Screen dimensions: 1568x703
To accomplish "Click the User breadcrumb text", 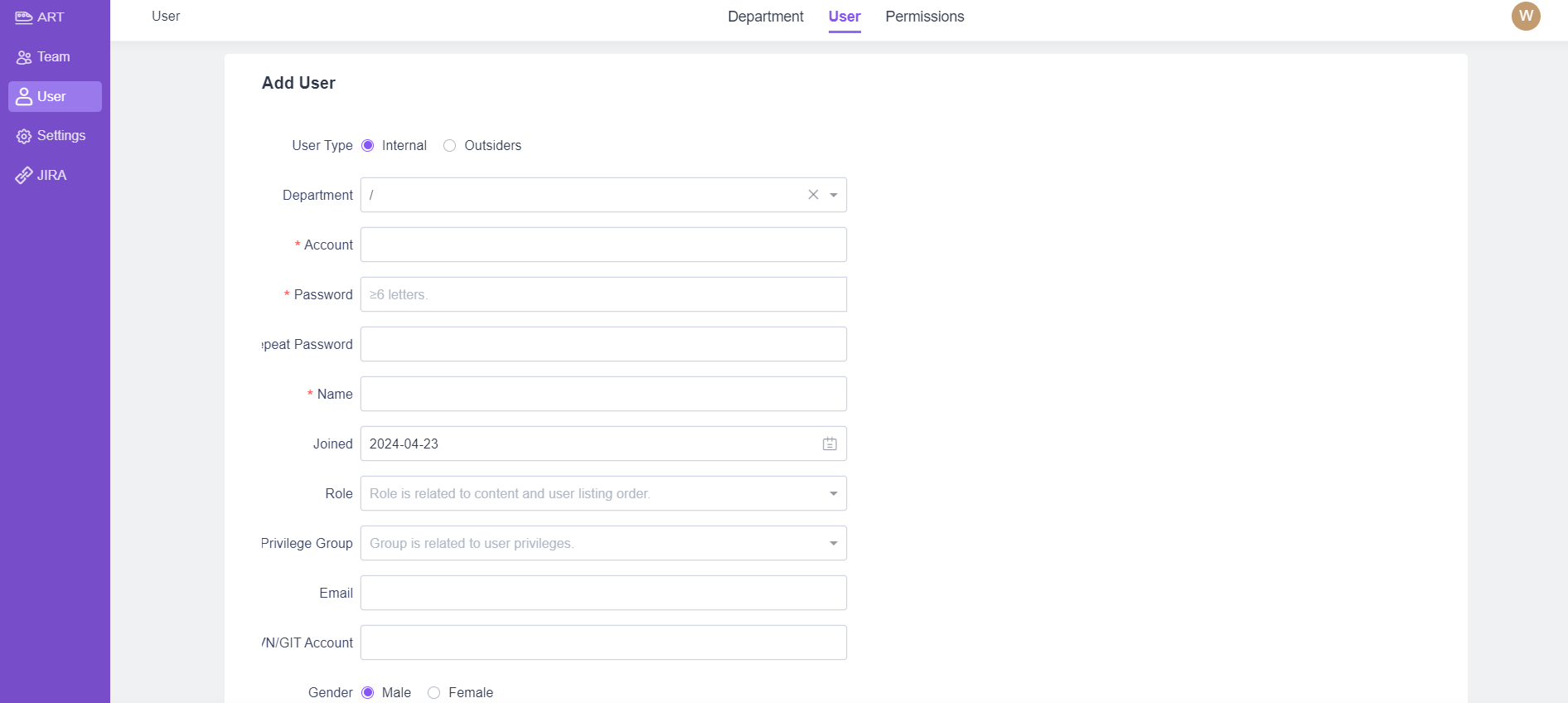I will click(166, 16).
